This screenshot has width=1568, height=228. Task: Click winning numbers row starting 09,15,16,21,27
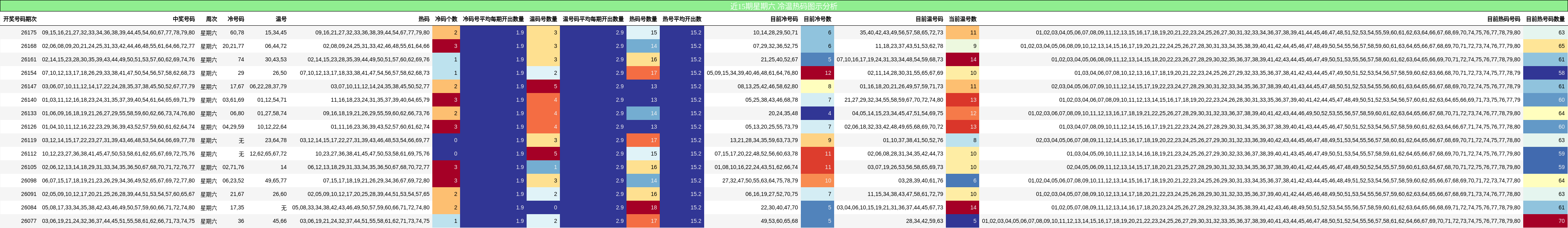coord(118,33)
